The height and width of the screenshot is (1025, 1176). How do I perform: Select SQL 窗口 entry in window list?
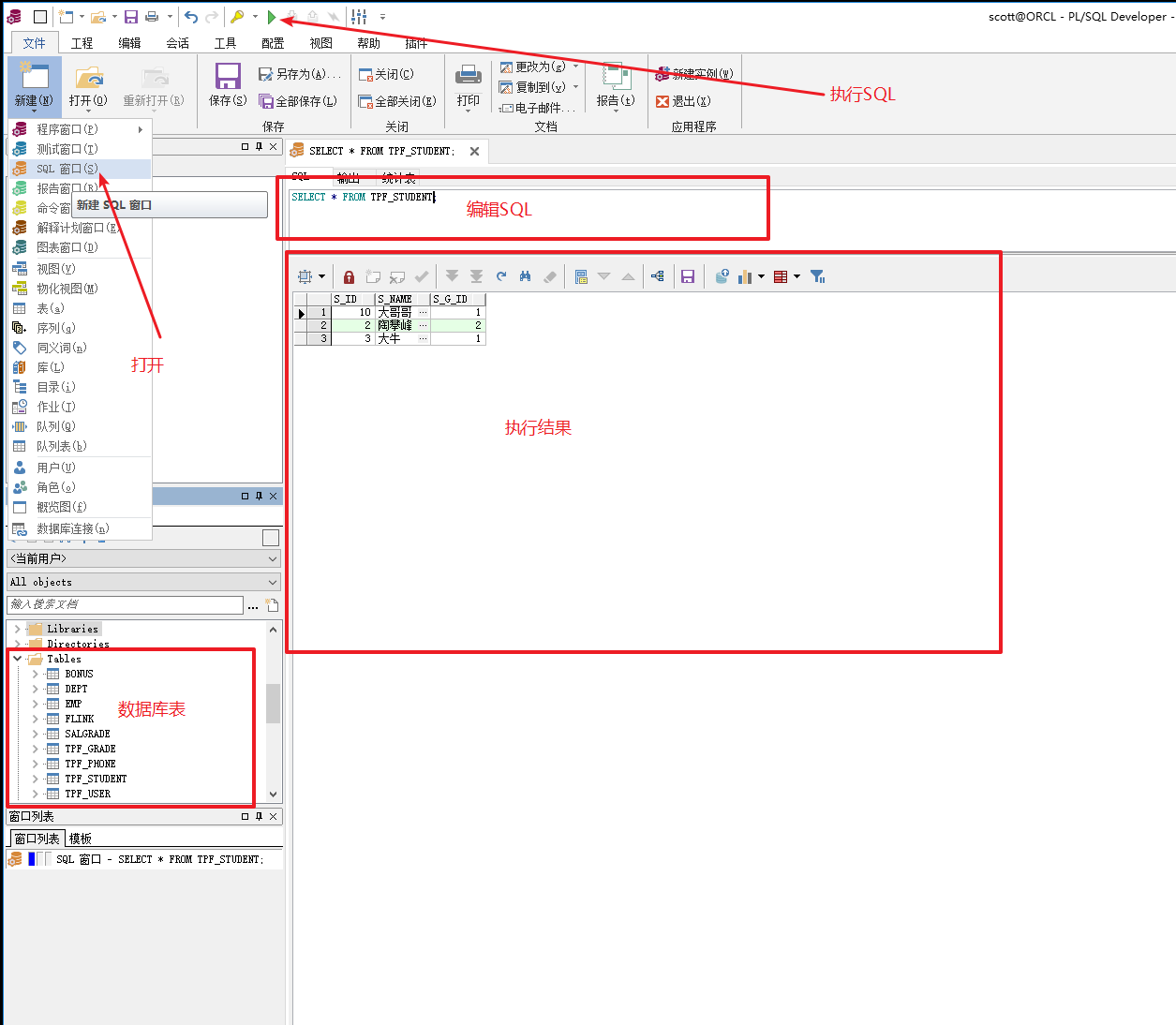click(x=144, y=859)
